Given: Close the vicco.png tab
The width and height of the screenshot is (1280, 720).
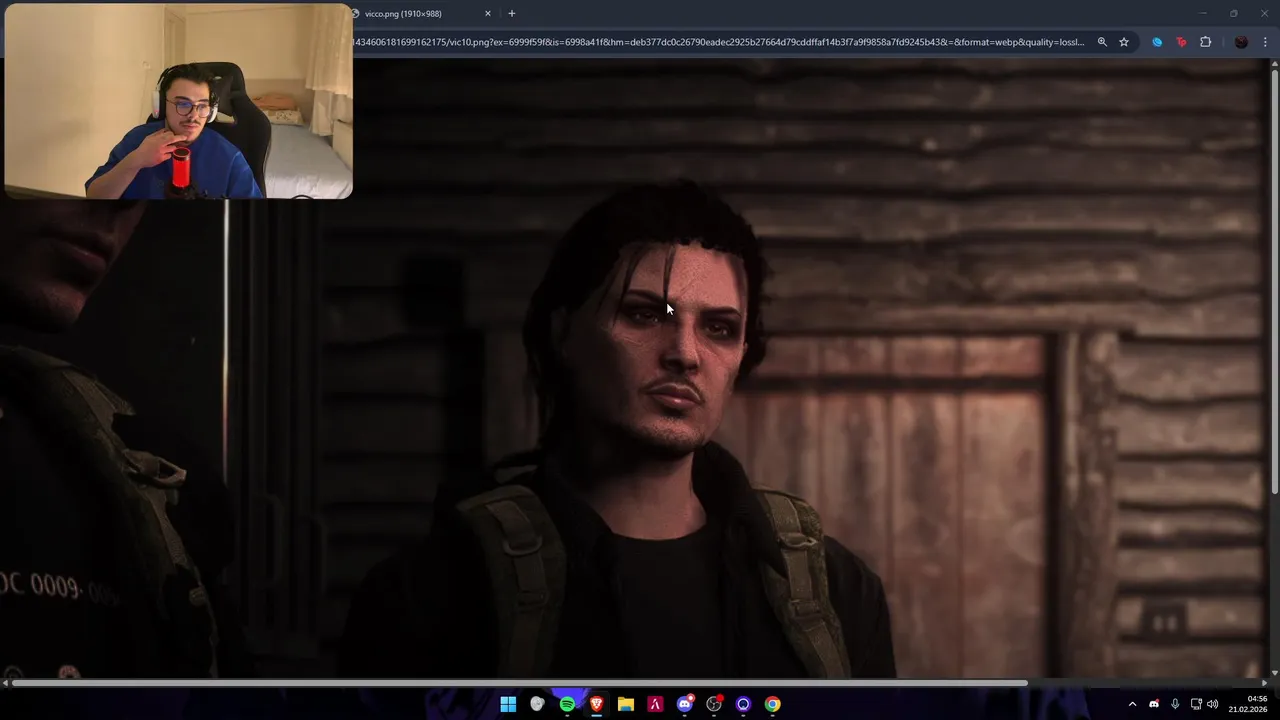Looking at the screenshot, I should [x=488, y=14].
